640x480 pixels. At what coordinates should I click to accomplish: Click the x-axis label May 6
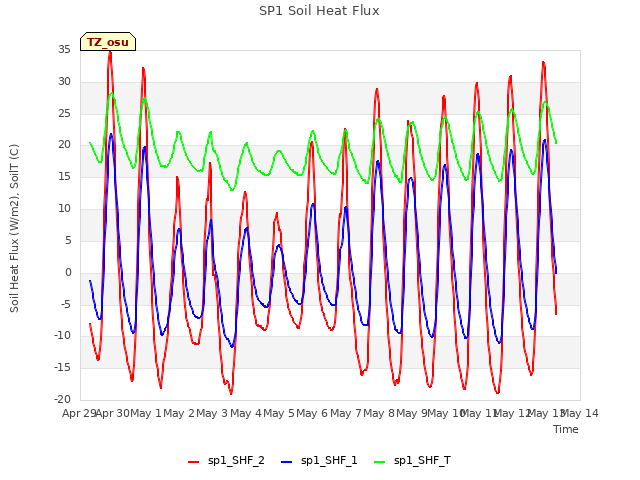[312, 413]
